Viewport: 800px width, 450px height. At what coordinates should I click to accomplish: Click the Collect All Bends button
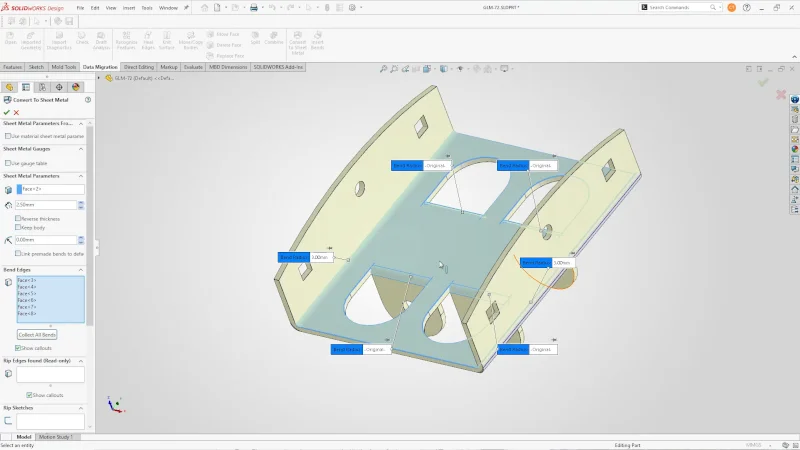(37, 334)
